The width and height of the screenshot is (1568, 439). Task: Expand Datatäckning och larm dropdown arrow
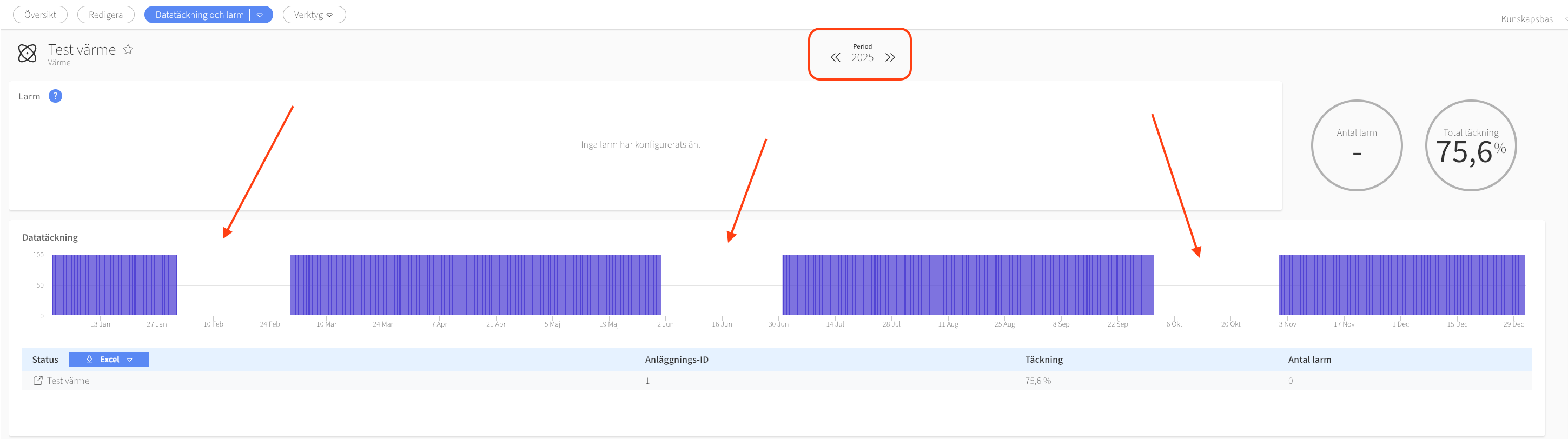260,15
